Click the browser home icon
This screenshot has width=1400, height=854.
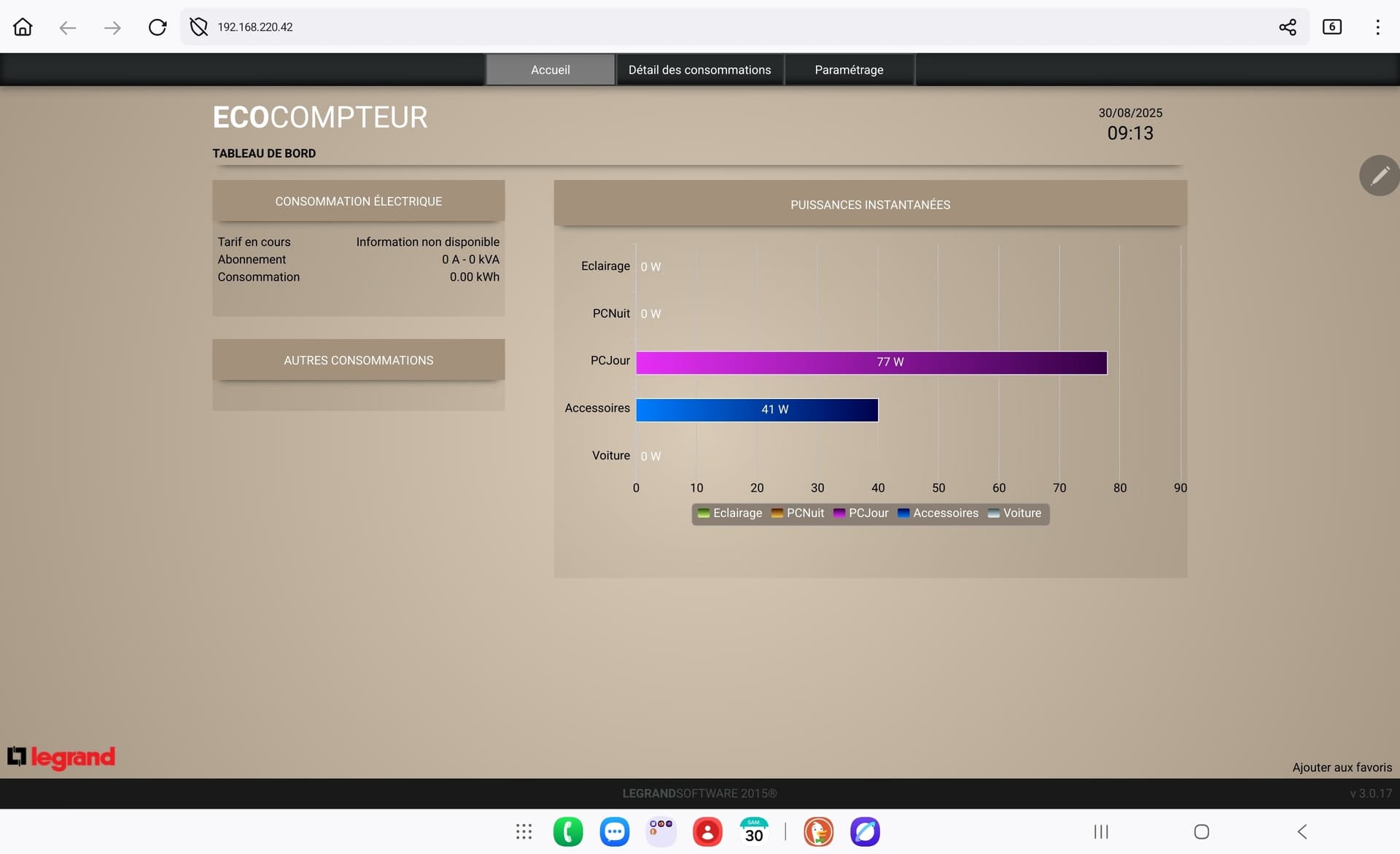23,27
